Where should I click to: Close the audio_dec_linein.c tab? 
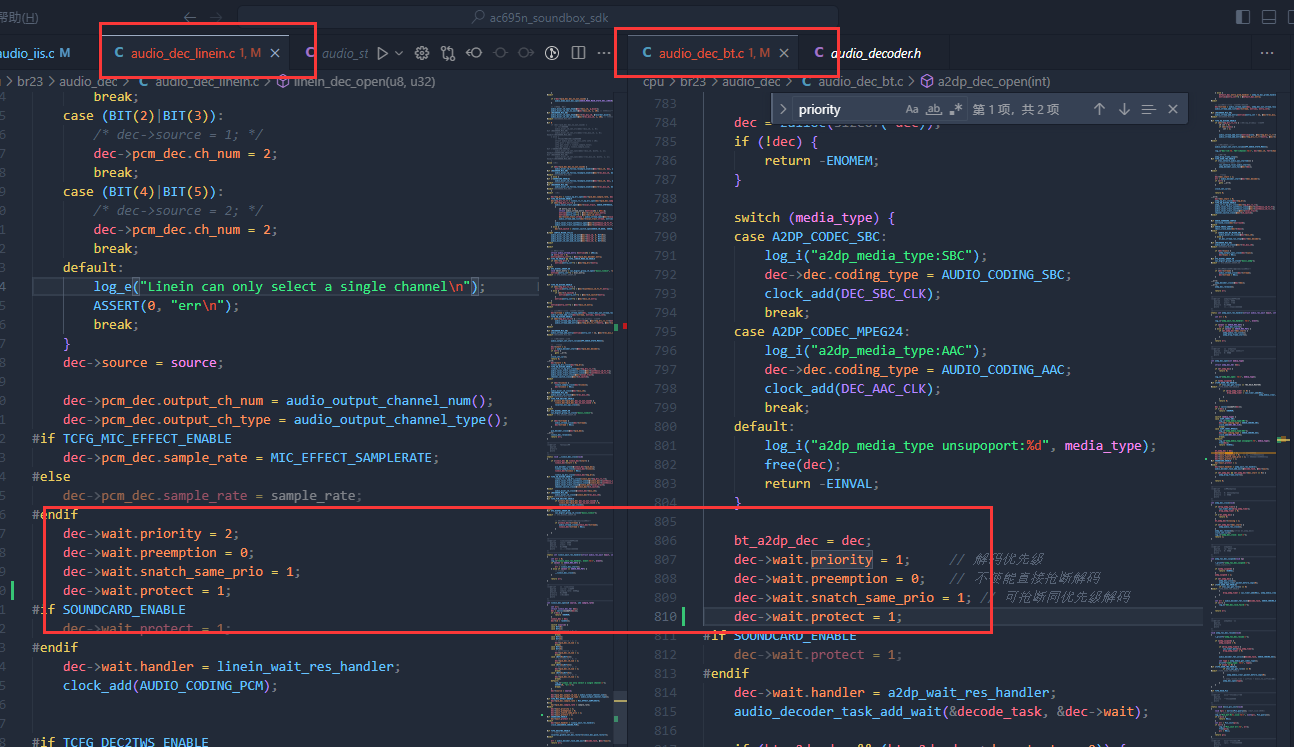pos(275,53)
